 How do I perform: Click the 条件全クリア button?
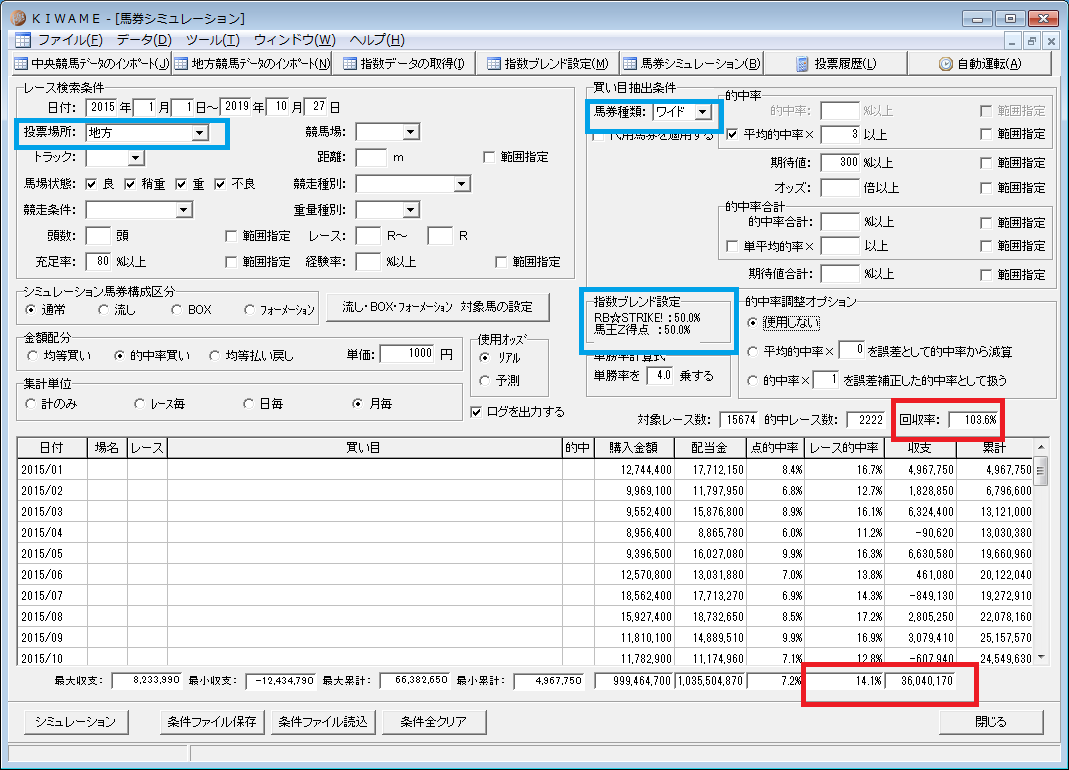[434, 722]
